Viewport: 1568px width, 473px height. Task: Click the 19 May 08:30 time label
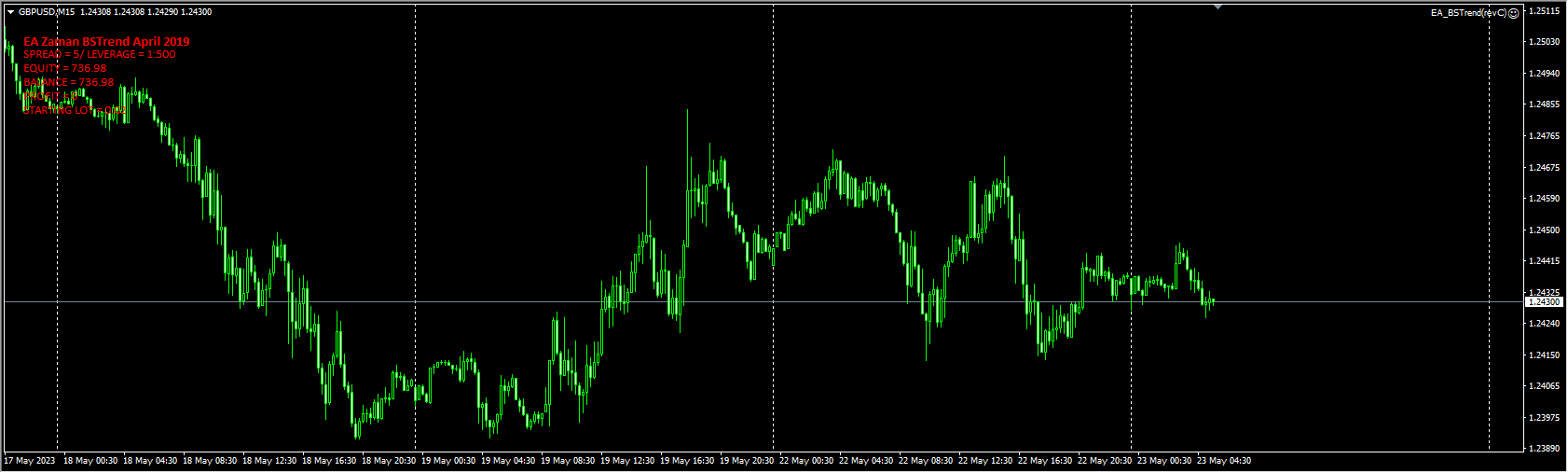coord(568,461)
